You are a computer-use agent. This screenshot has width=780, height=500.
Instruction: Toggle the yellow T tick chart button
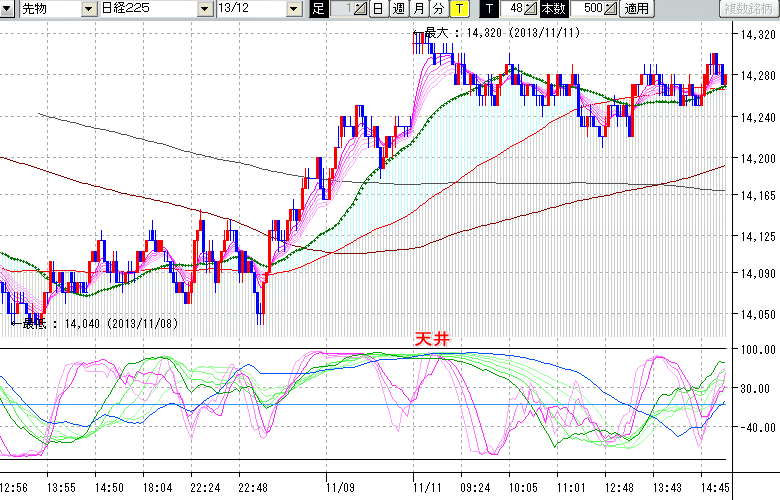point(458,9)
